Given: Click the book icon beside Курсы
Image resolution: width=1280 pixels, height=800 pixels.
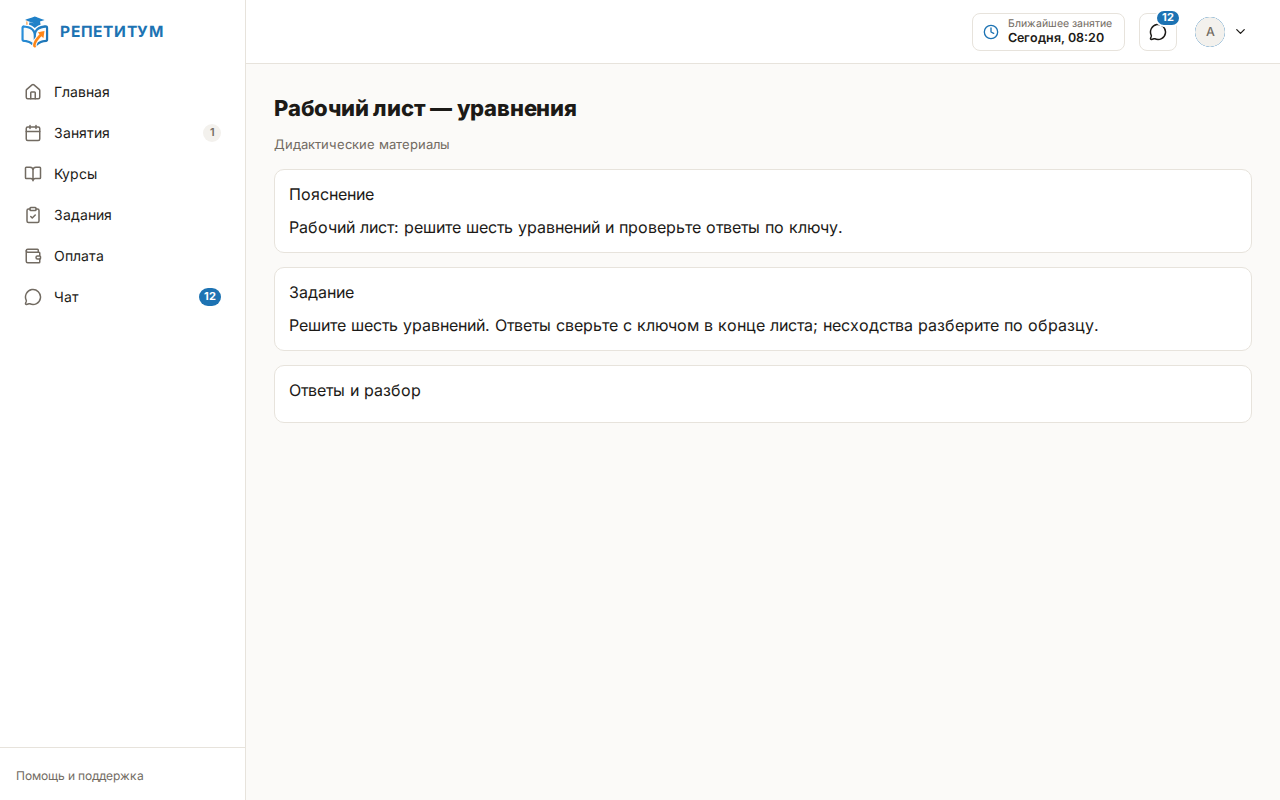Looking at the screenshot, I should [x=33, y=174].
